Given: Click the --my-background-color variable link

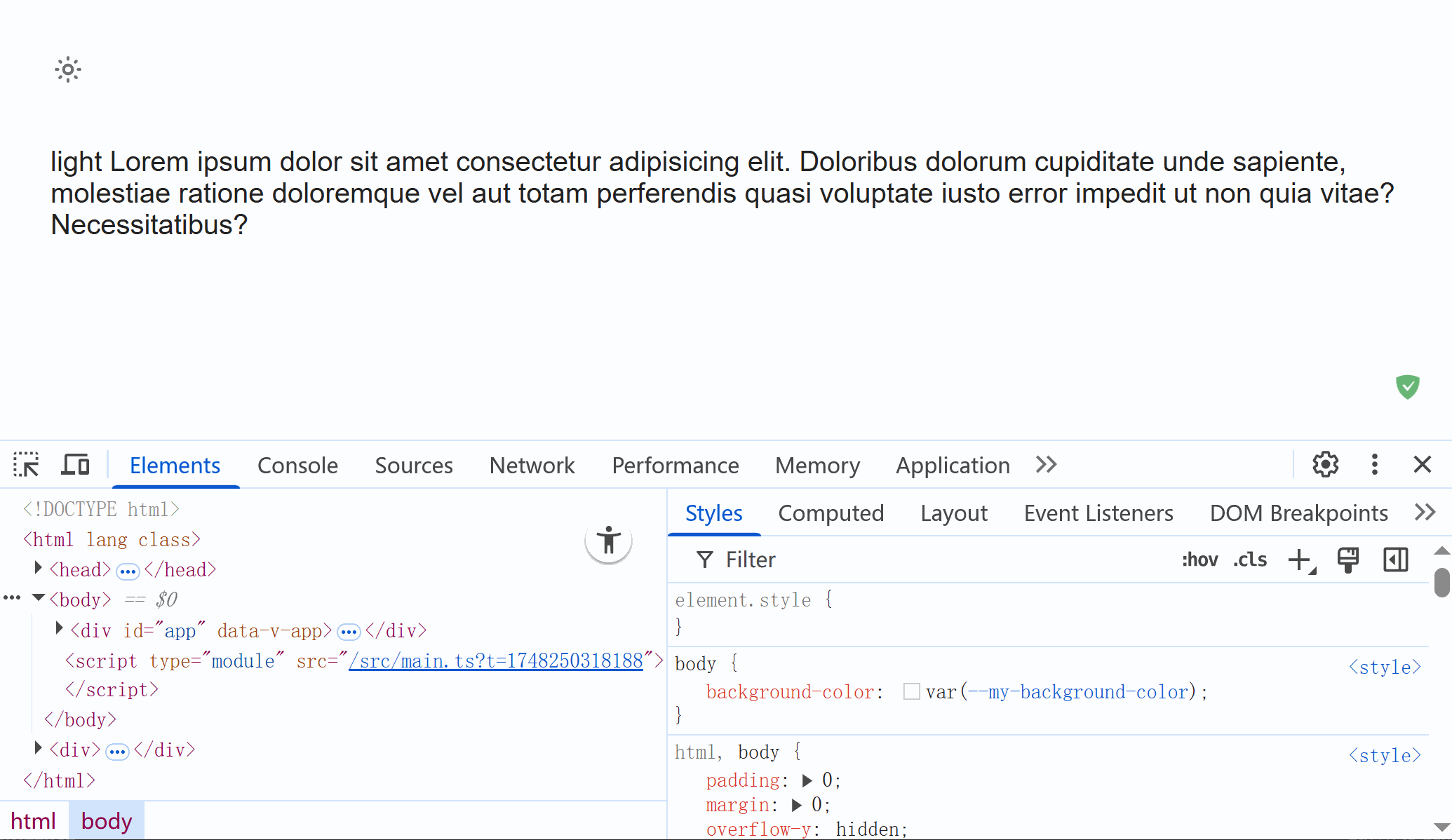Looking at the screenshot, I should click(1079, 692).
